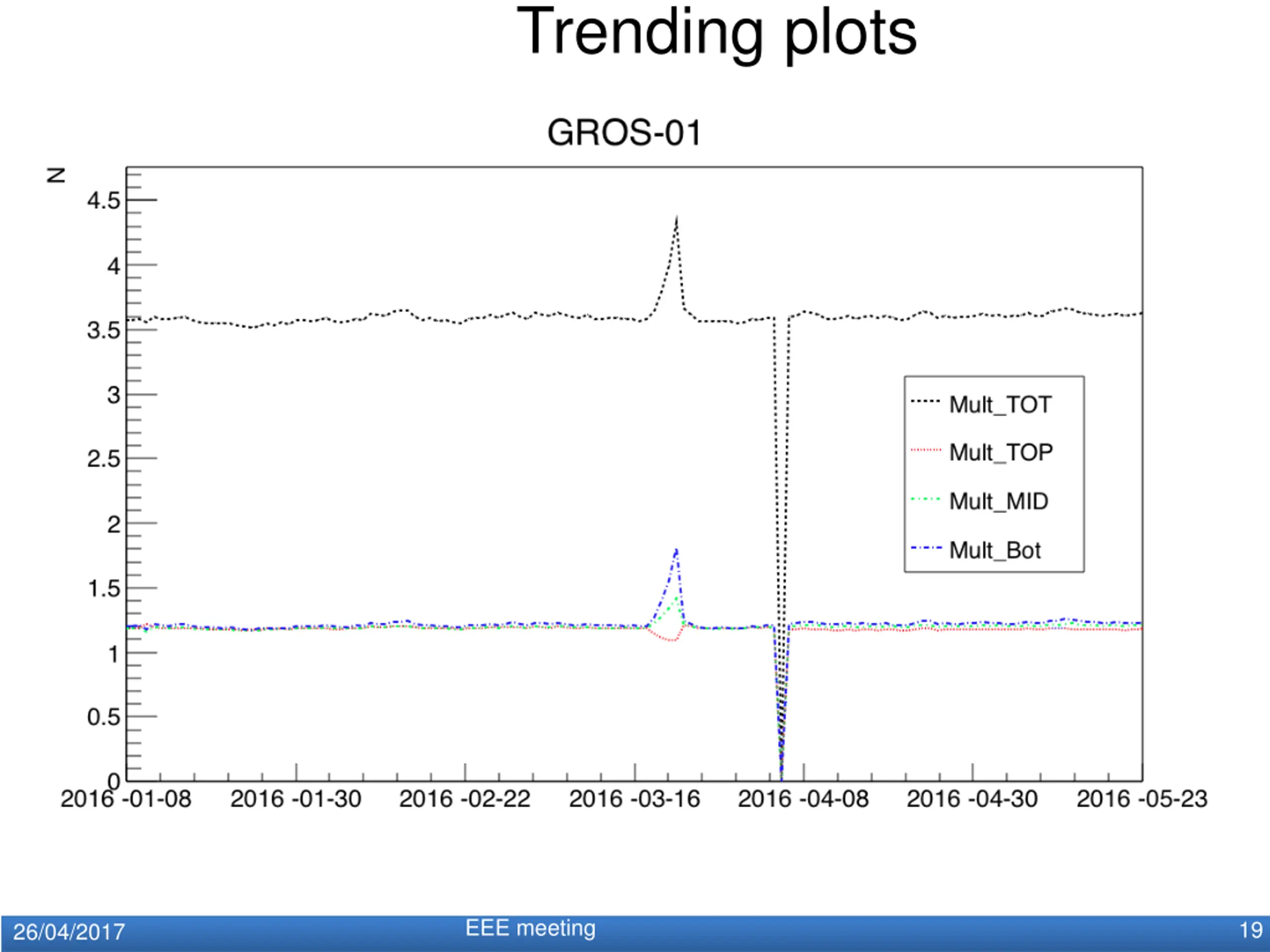The image size is (1270, 952).
Task: Click the 2016-03-16 x-axis date label
Action: (635, 799)
